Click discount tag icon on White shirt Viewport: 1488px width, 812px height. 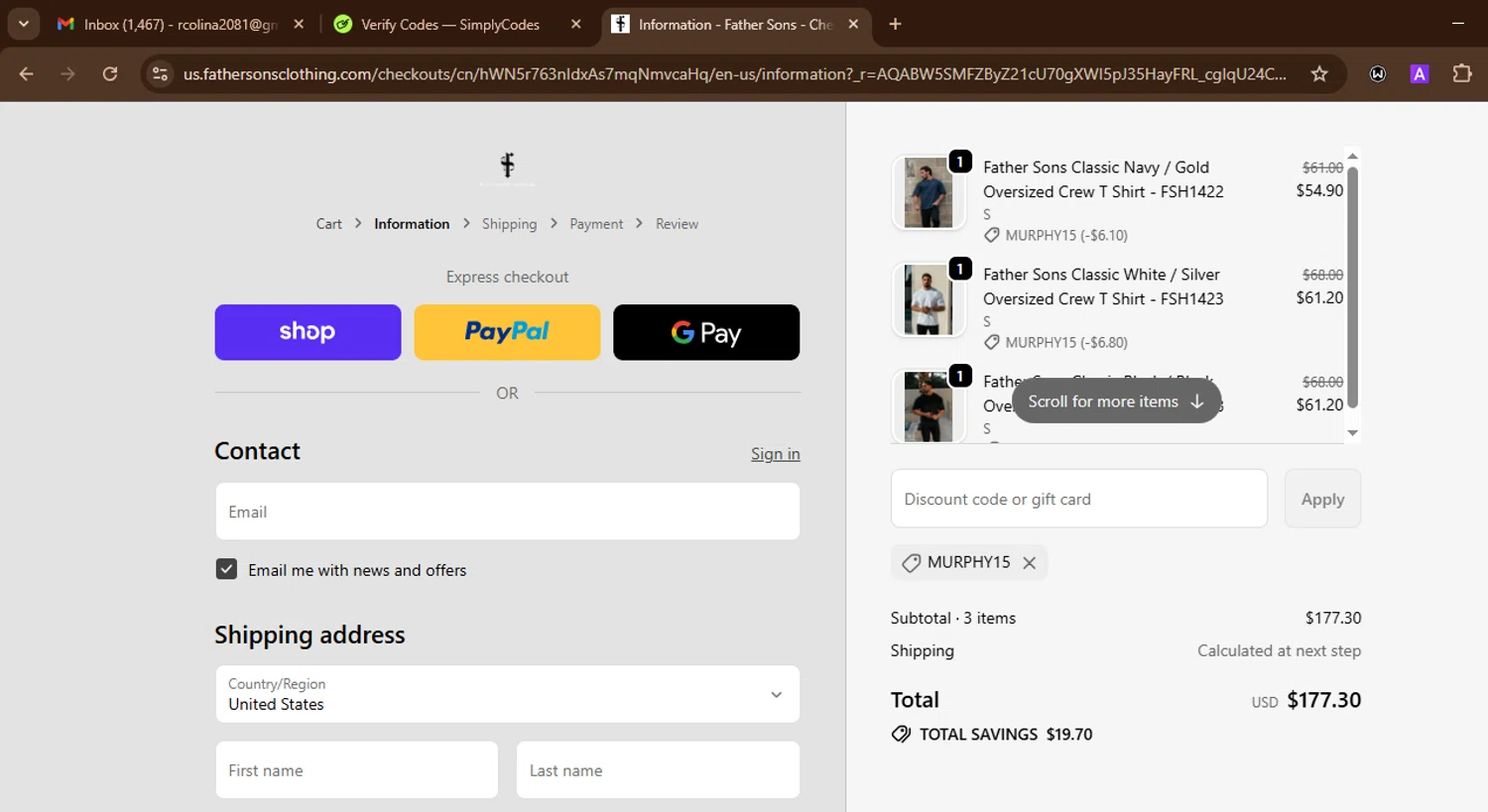click(x=992, y=342)
